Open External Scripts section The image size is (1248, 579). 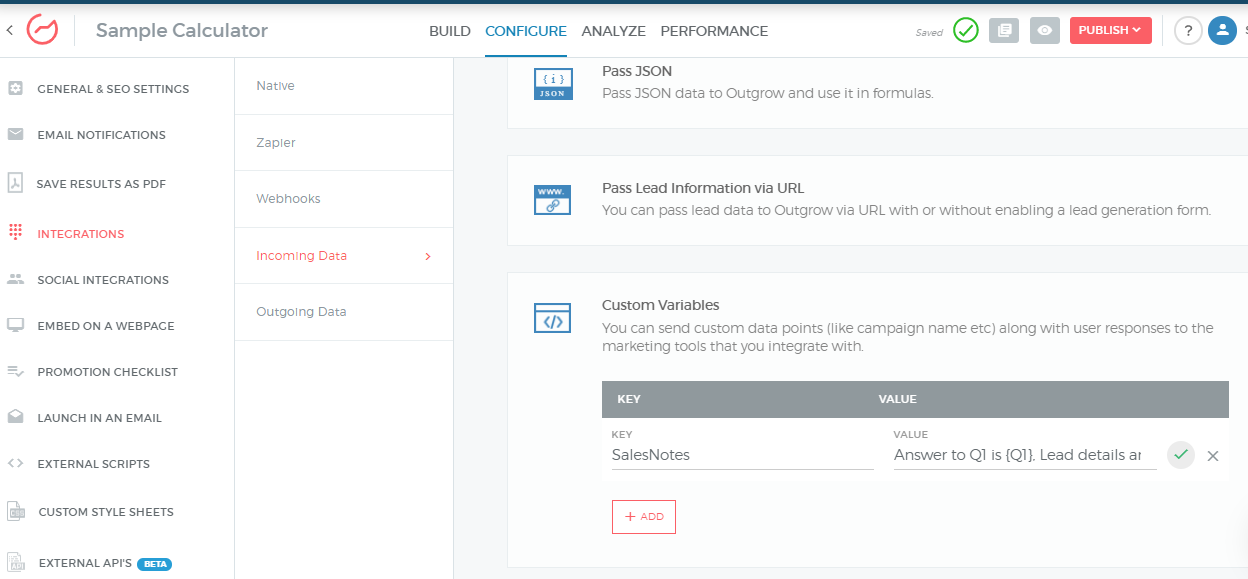click(x=93, y=464)
